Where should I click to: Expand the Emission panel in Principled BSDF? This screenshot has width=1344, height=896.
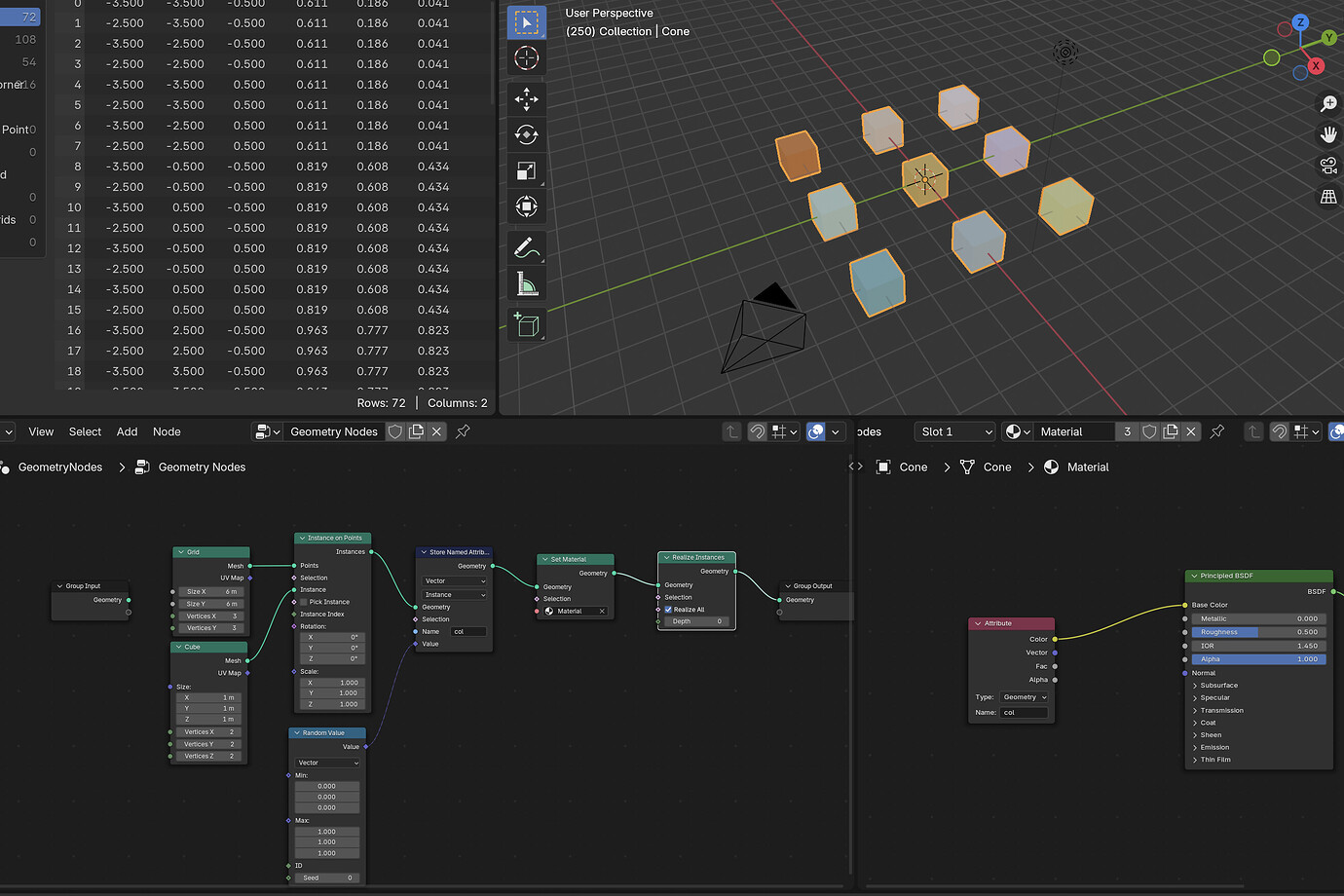(1214, 747)
